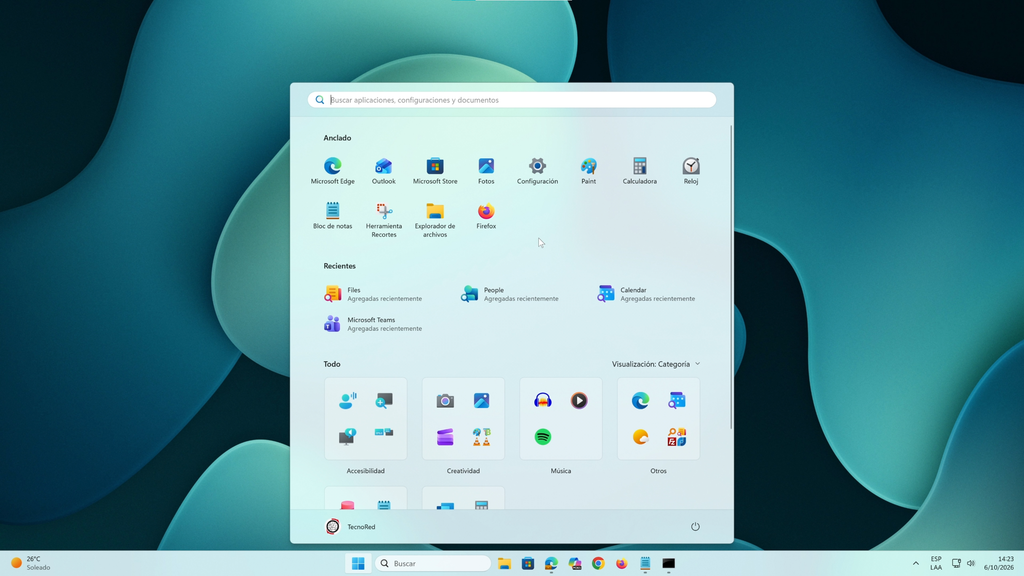Open voice access icon in Accesibilidad
Image resolution: width=1024 pixels, height=576 pixels.
pos(347,400)
